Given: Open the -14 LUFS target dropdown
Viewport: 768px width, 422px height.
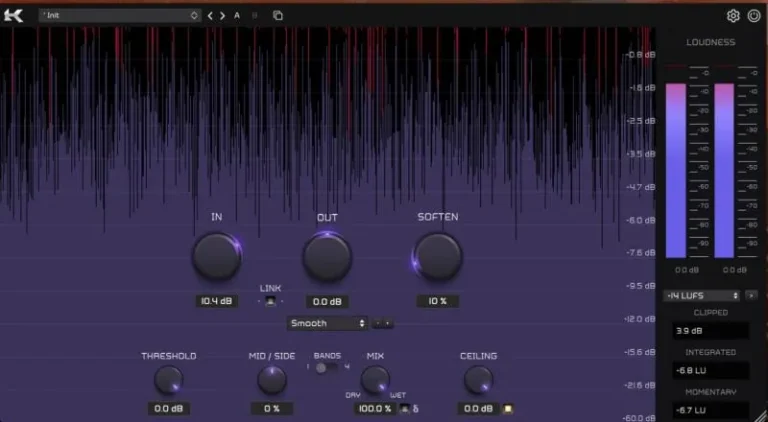Looking at the screenshot, I should coord(702,296).
